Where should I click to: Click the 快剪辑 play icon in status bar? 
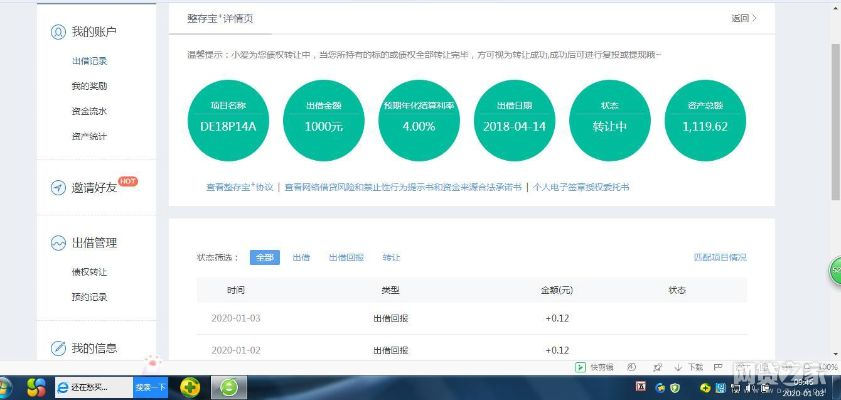581,367
